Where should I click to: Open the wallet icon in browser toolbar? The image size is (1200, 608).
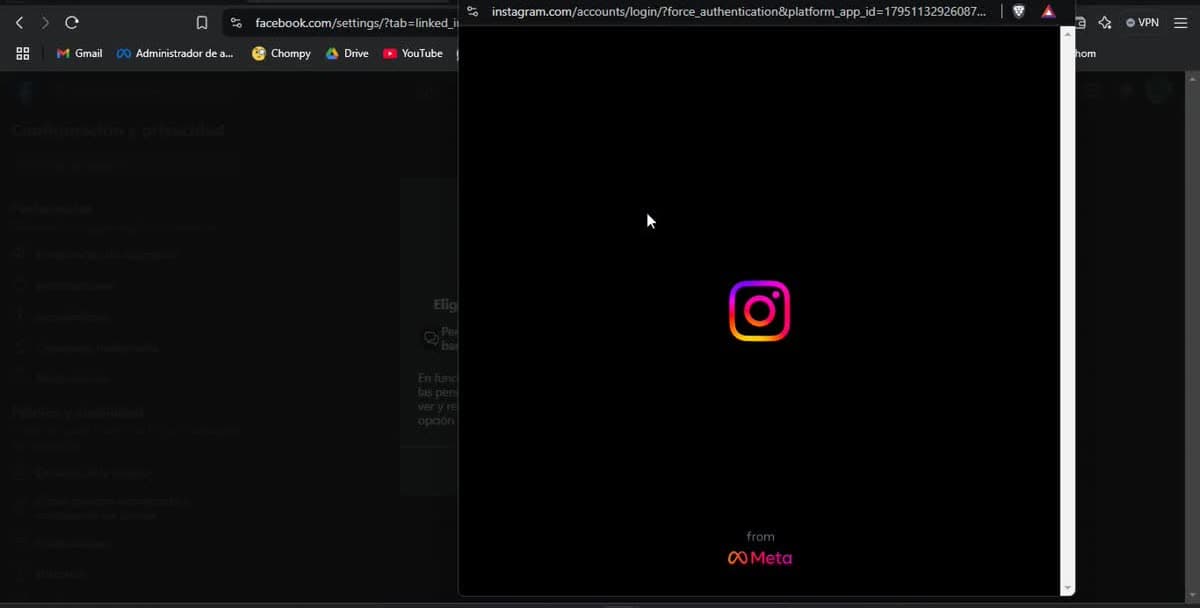point(1080,22)
